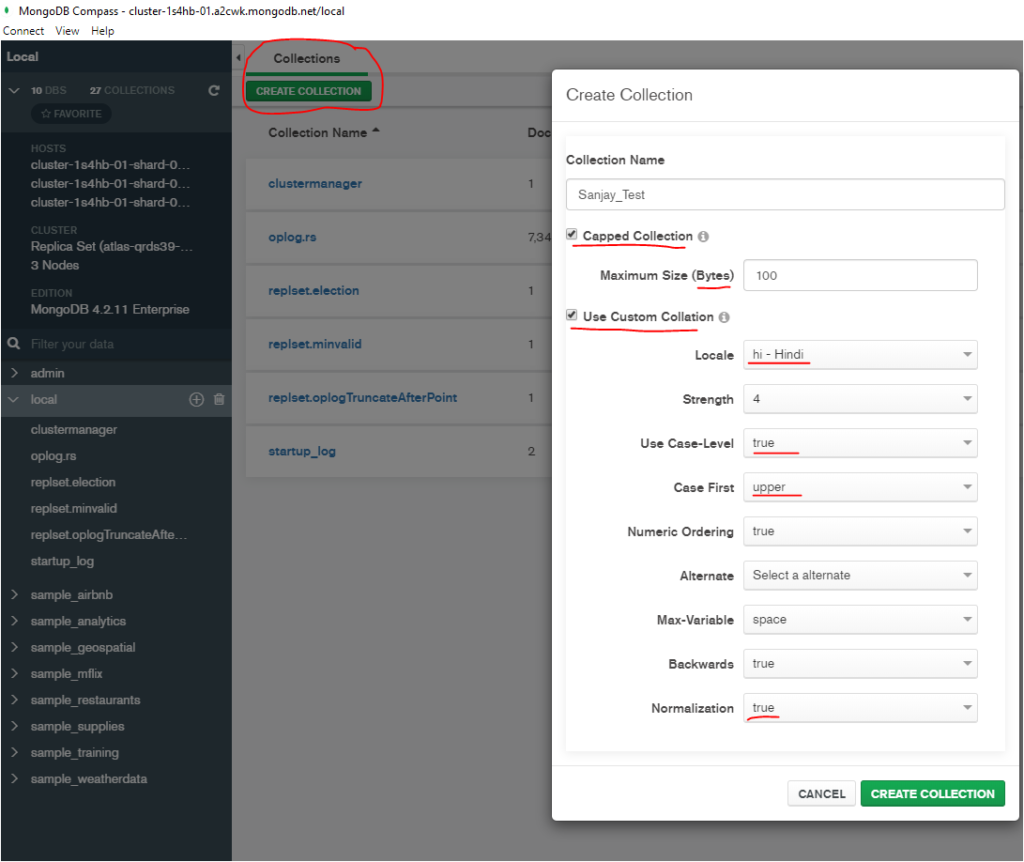Open the Use Case-Level dropdown
The width and height of the screenshot is (1024, 862).
tap(860, 443)
